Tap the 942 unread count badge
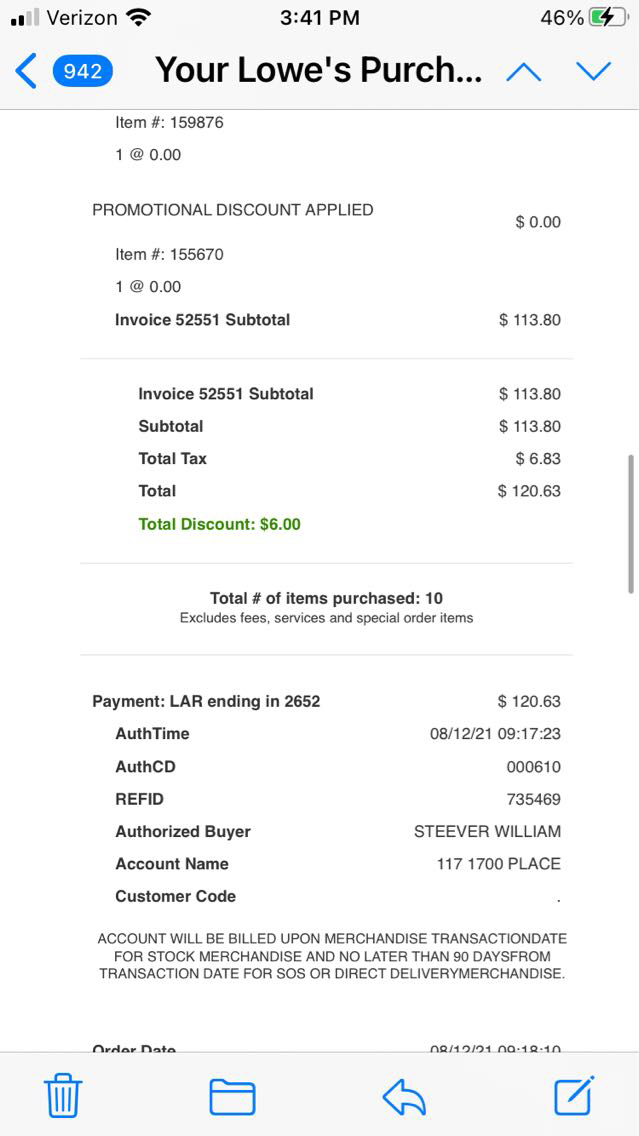The image size is (639, 1136). pos(83,71)
